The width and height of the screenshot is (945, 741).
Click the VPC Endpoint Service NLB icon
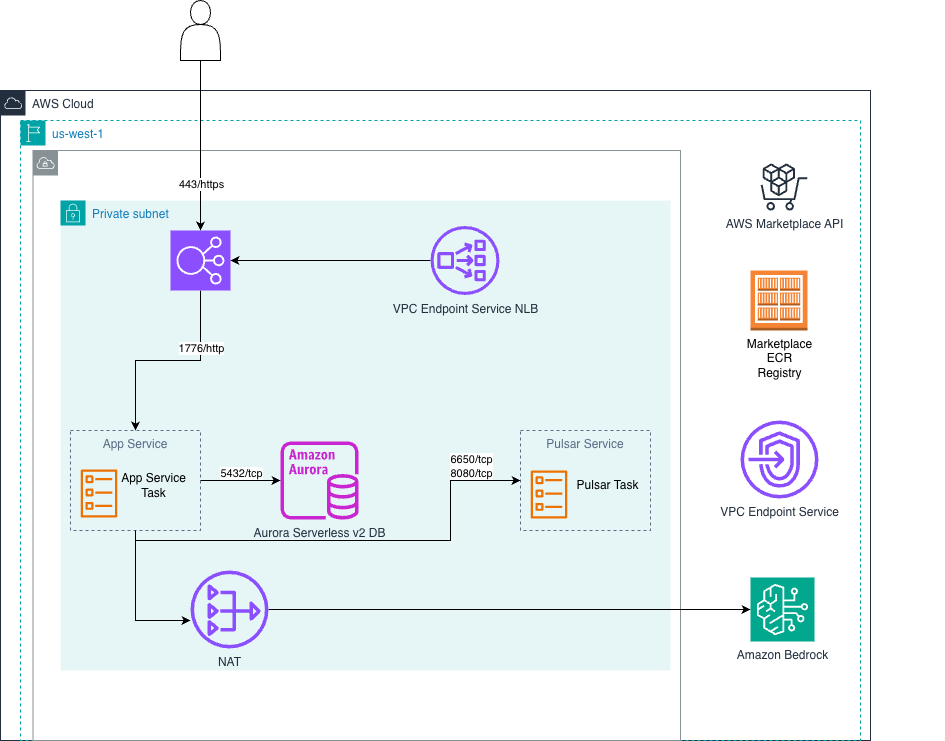(464, 259)
